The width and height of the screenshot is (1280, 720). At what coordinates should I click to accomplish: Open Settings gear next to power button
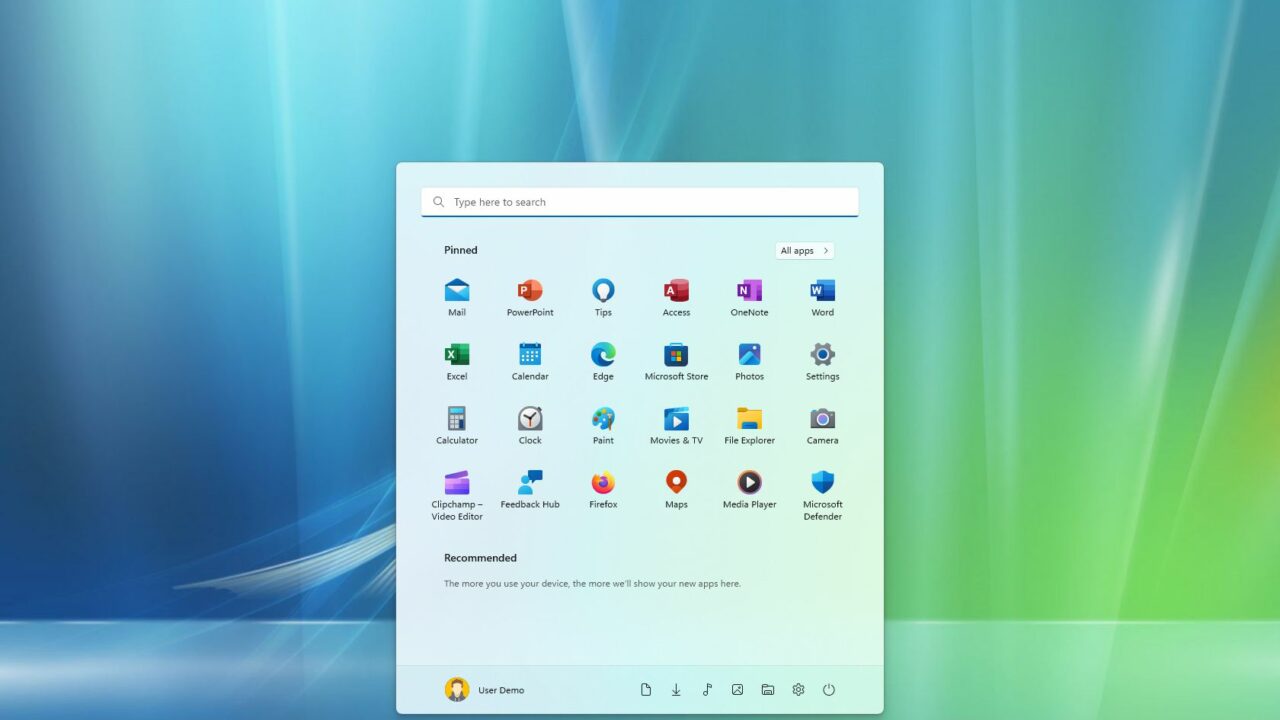pyautogui.click(x=798, y=690)
